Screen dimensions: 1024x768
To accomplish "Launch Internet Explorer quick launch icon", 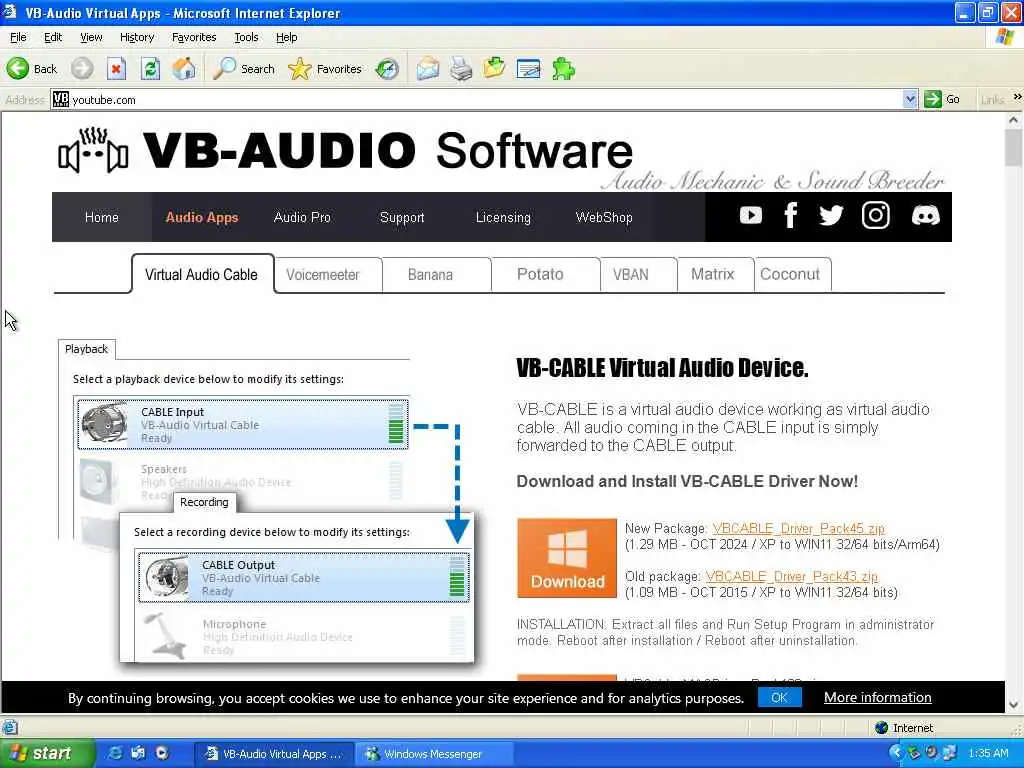I will [x=115, y=753].
